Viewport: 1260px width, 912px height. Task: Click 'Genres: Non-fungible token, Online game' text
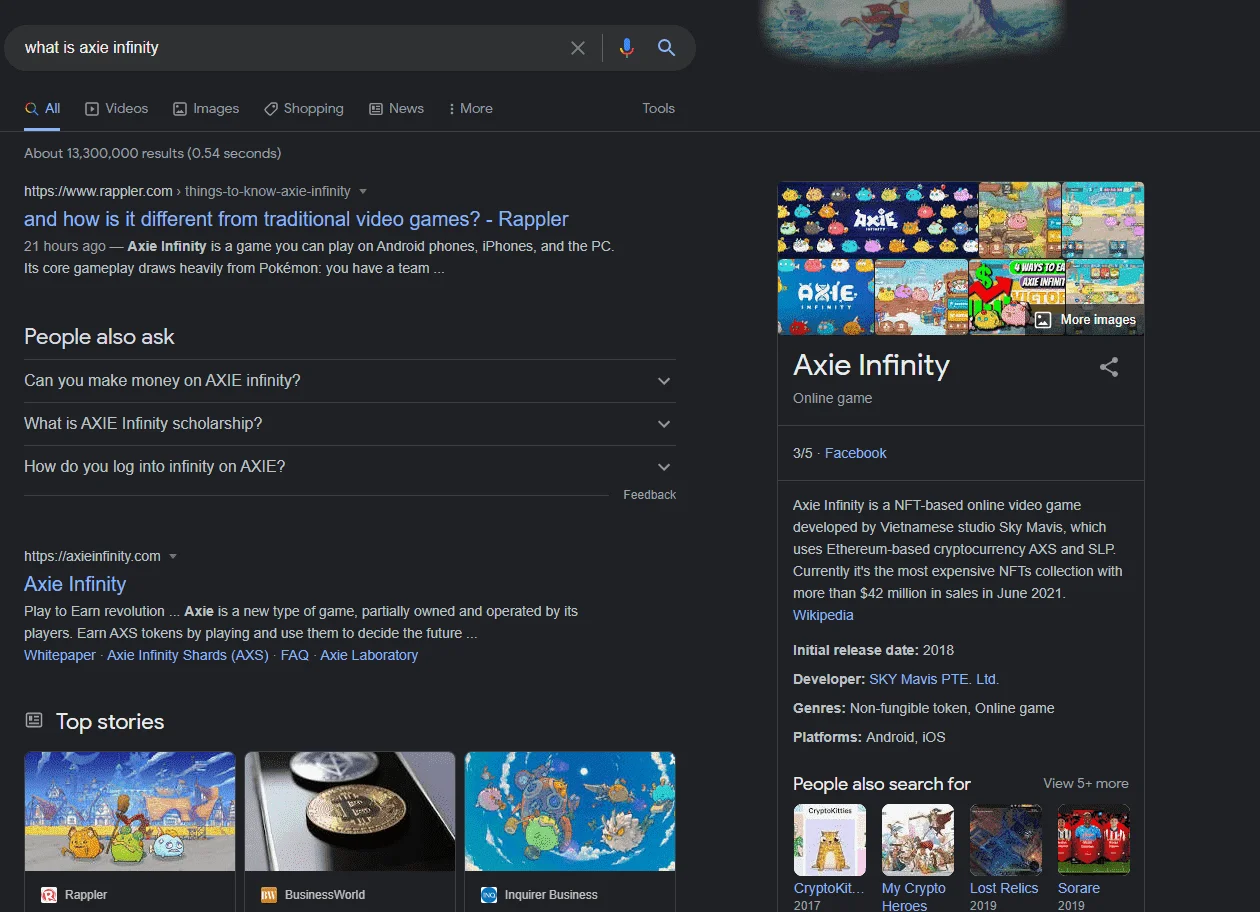(x=924, y=708)
